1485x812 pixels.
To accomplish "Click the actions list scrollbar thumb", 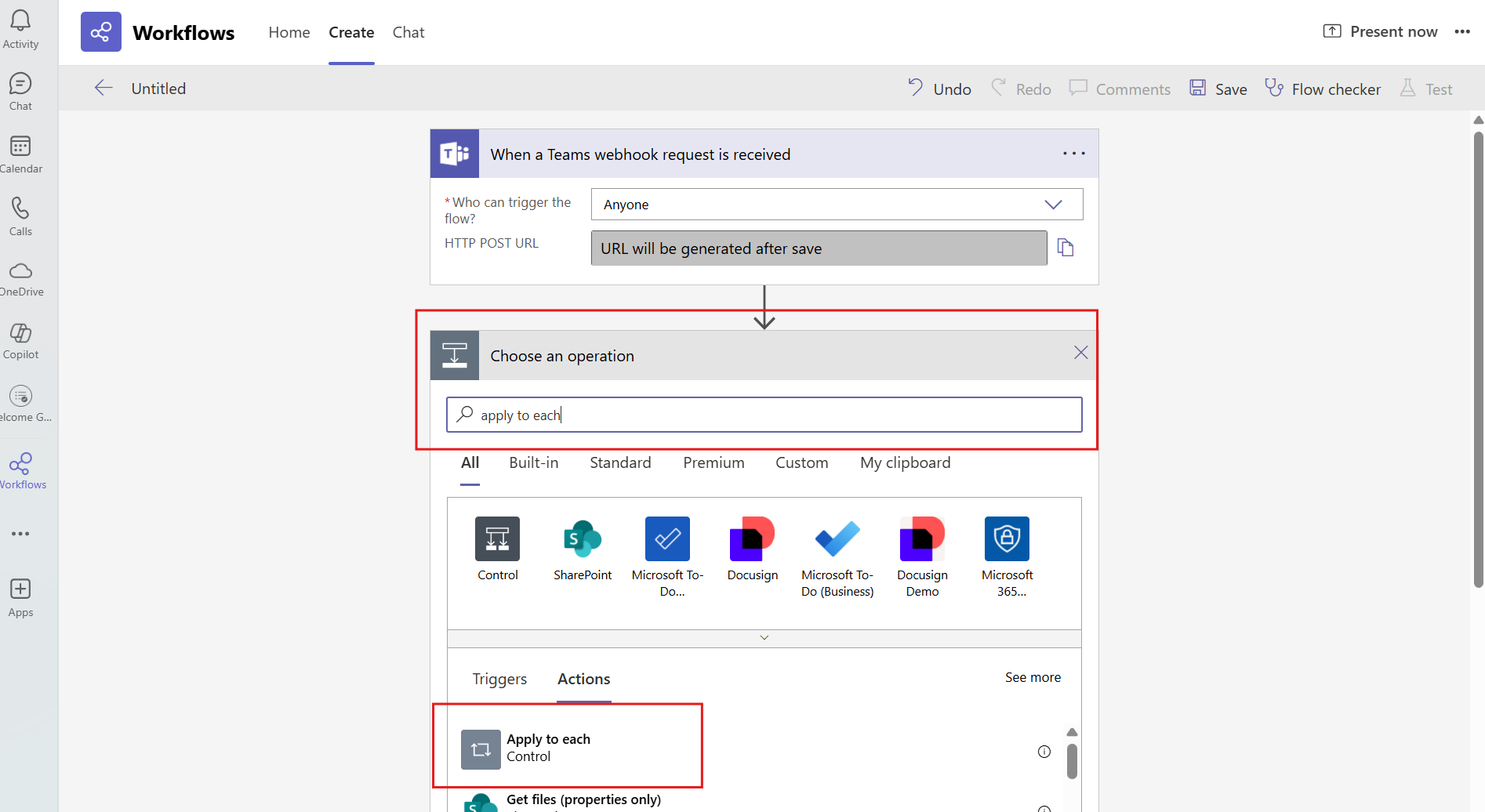I will [1072, 761].
